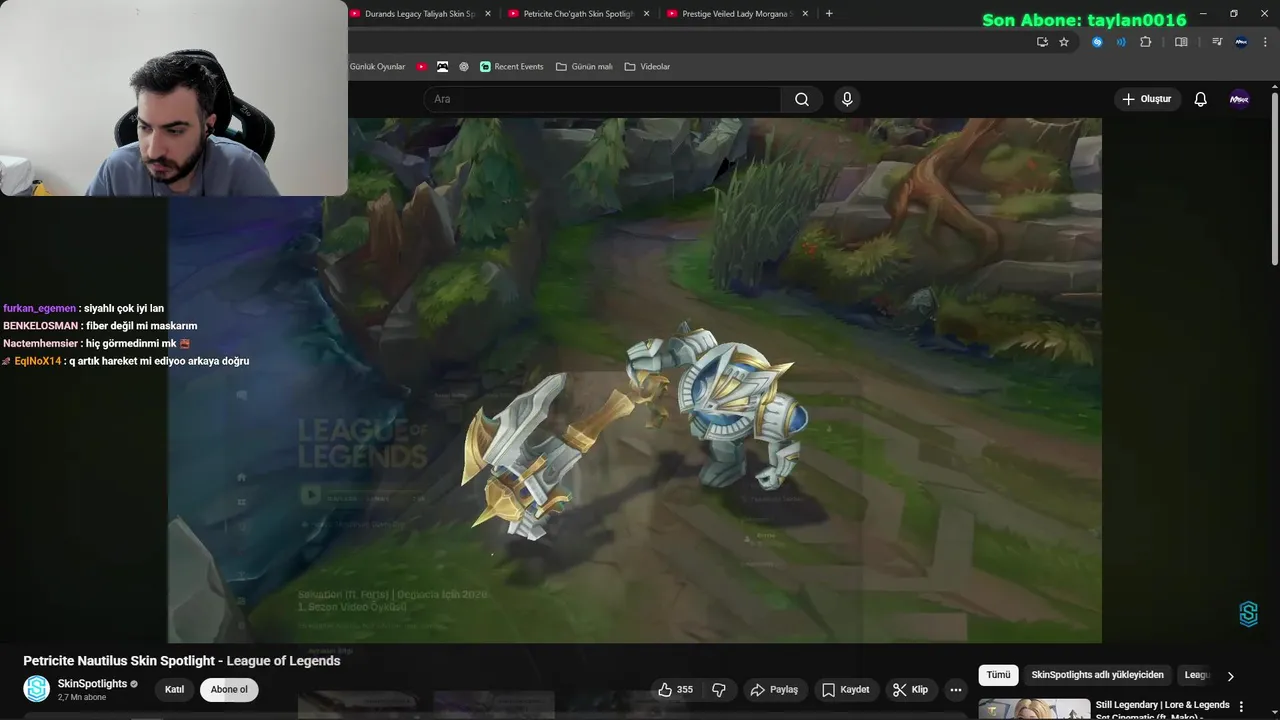
Task: Click BENKELOSMAN chat username
Action: 40,326
